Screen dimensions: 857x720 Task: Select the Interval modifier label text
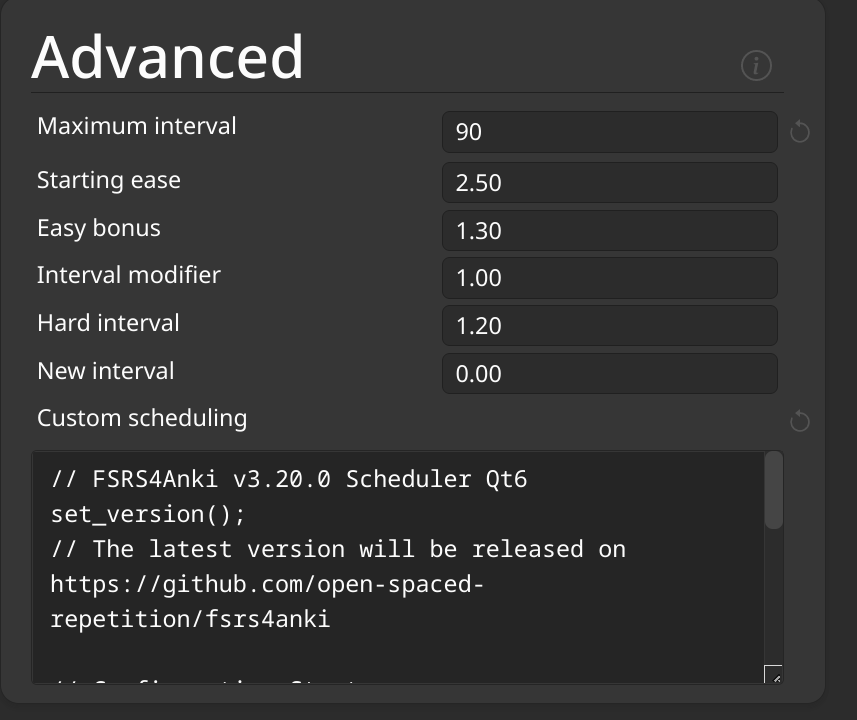click(128, 275)
